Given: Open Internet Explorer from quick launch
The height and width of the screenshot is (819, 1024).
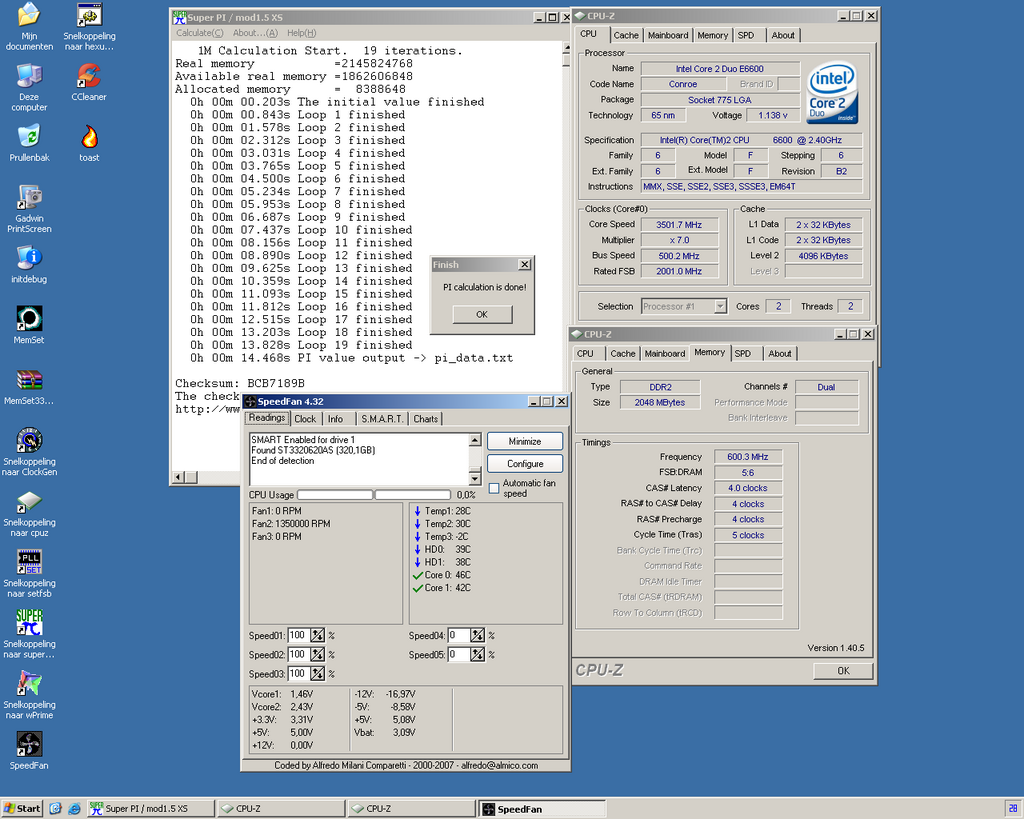Looking at the screenshot, I should pyautogui.click(x=74, y=809).
